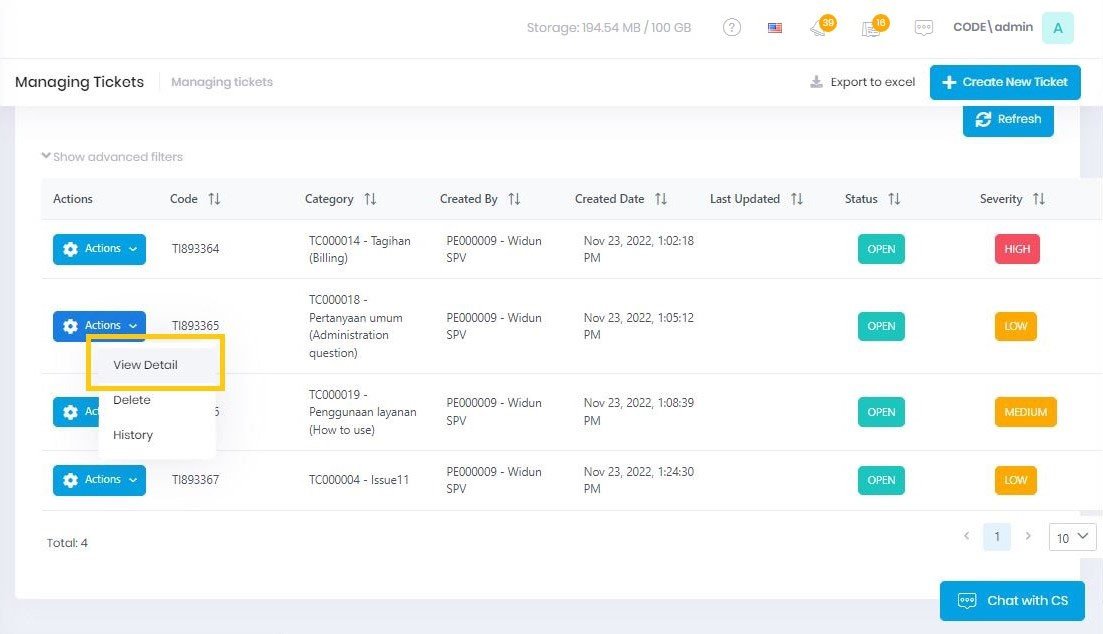Viewport: 1103px width, 634px height.
Task: Sort by Status column arrows icon
Action: tap(894, 199)
